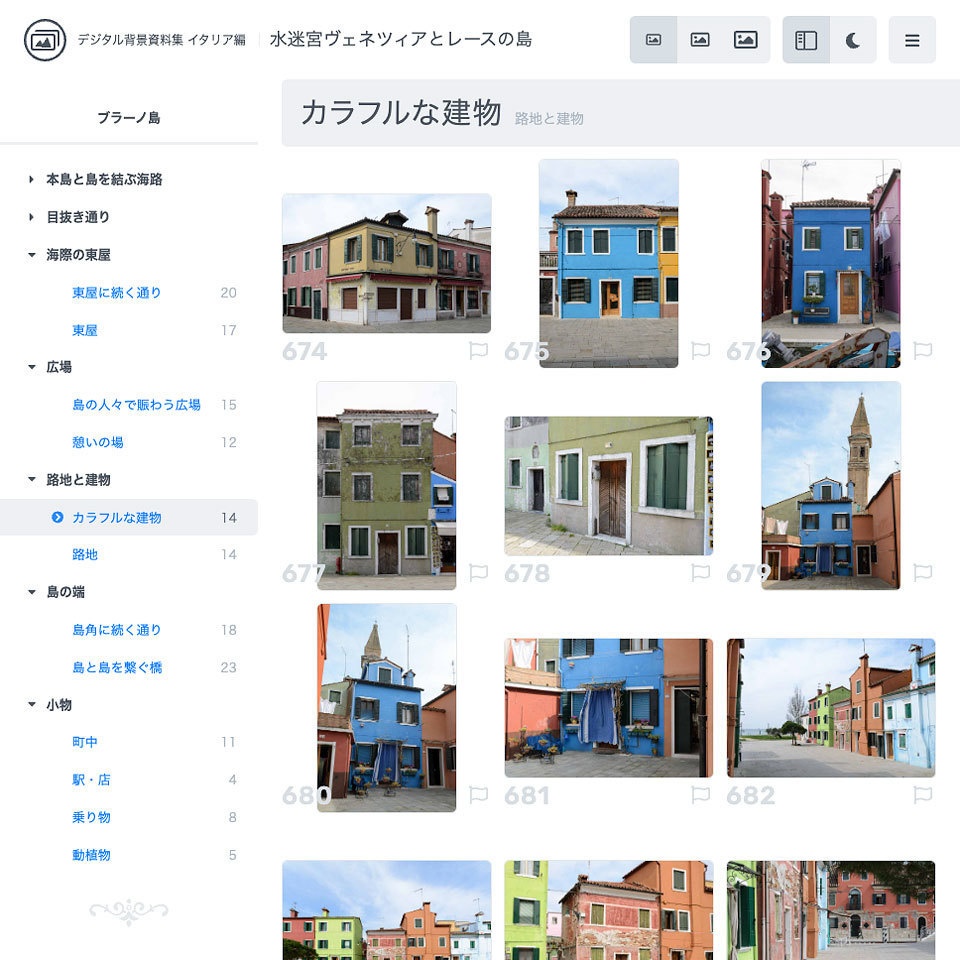The width and height of the screenshot is (960, 960).
Task: Collapse 小物 tree section
Action: pos(31,704)
